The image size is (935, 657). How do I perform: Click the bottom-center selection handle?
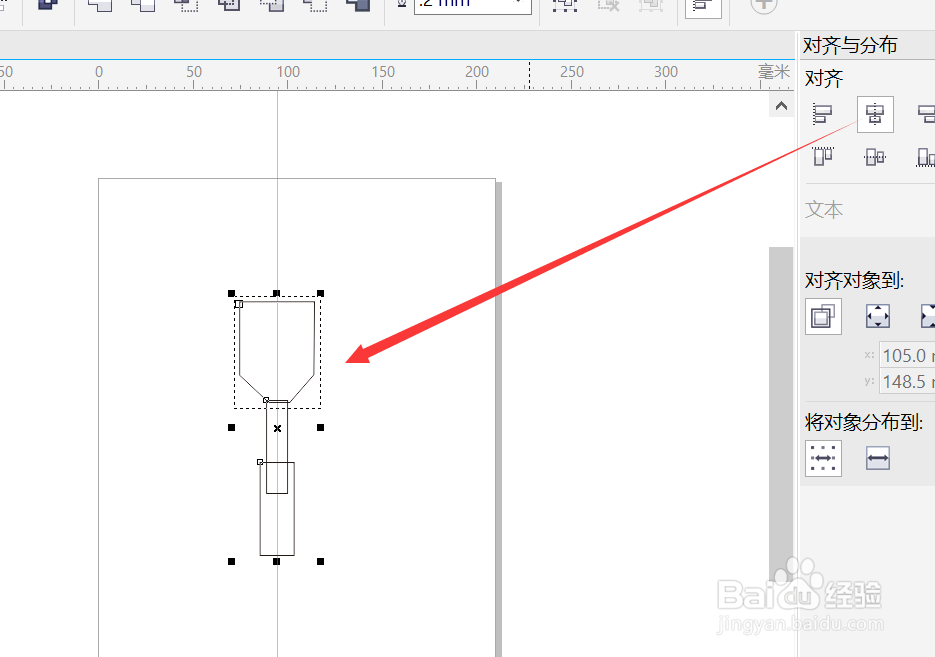276,561
